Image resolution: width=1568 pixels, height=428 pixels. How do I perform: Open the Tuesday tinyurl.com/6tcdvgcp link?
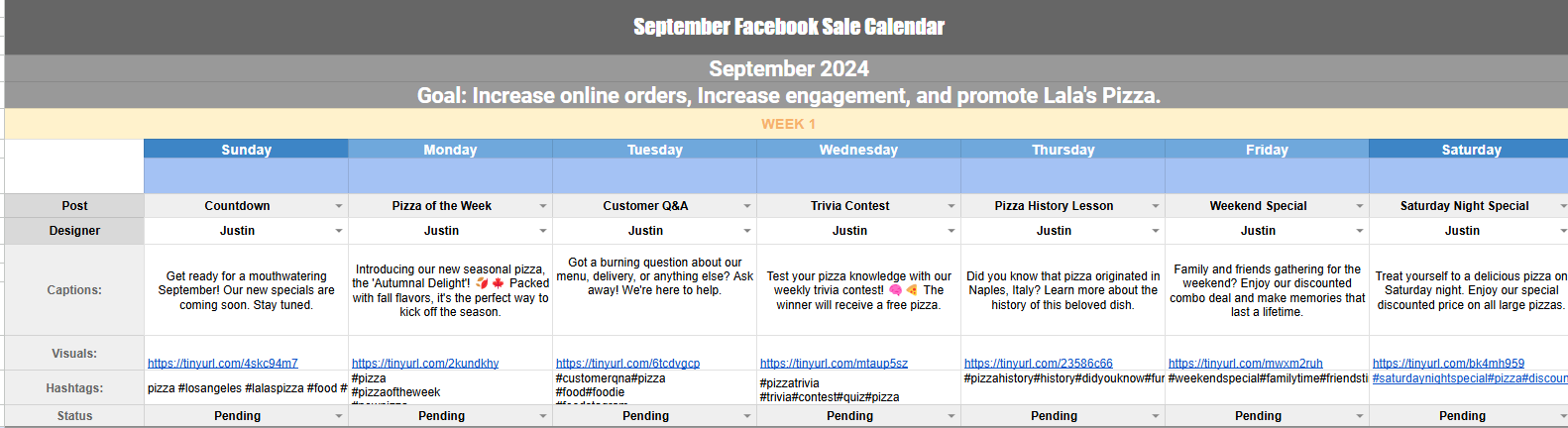627,364
